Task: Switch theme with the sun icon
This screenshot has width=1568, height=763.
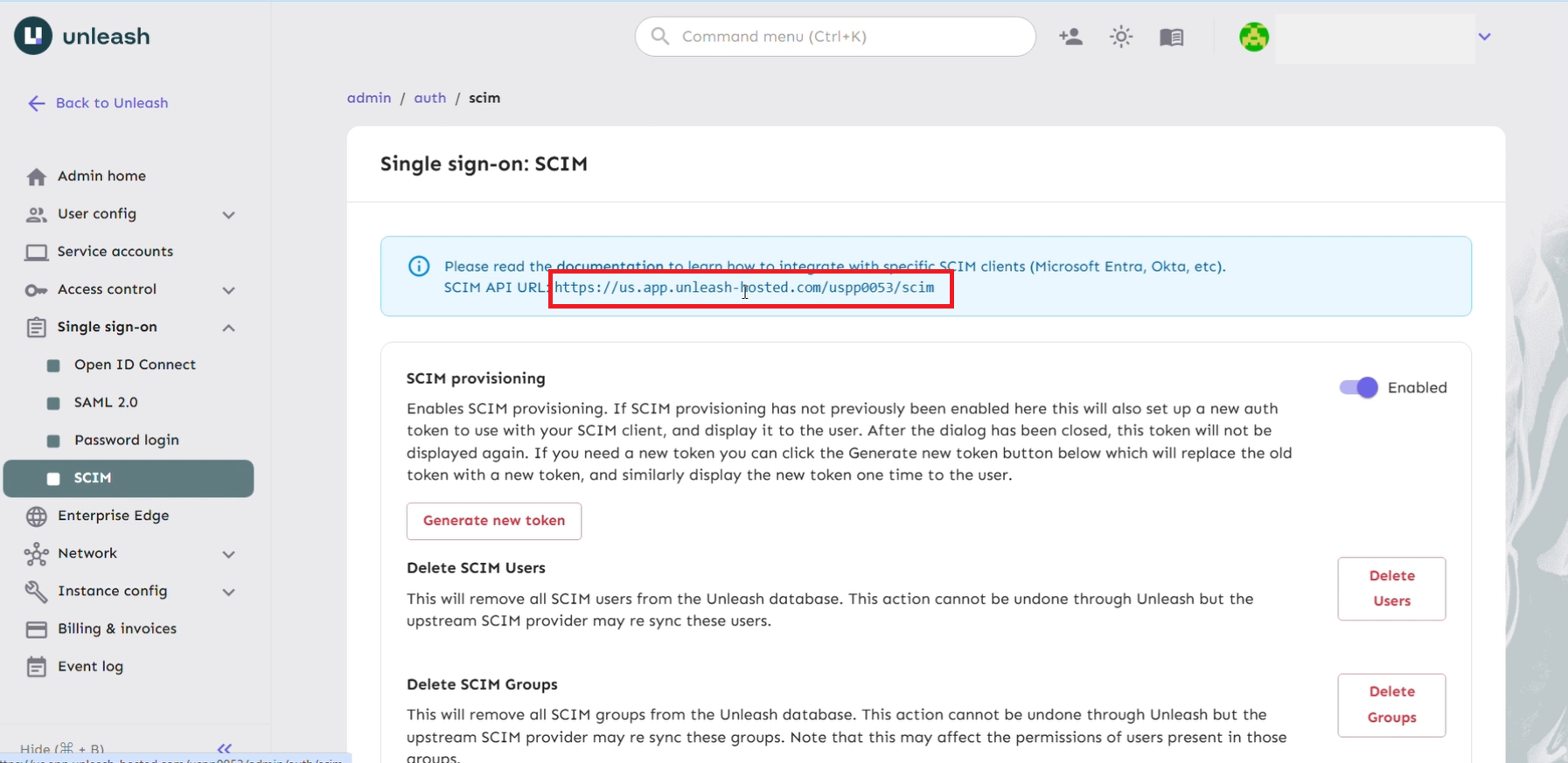Action: click(x=1121, y=37)
